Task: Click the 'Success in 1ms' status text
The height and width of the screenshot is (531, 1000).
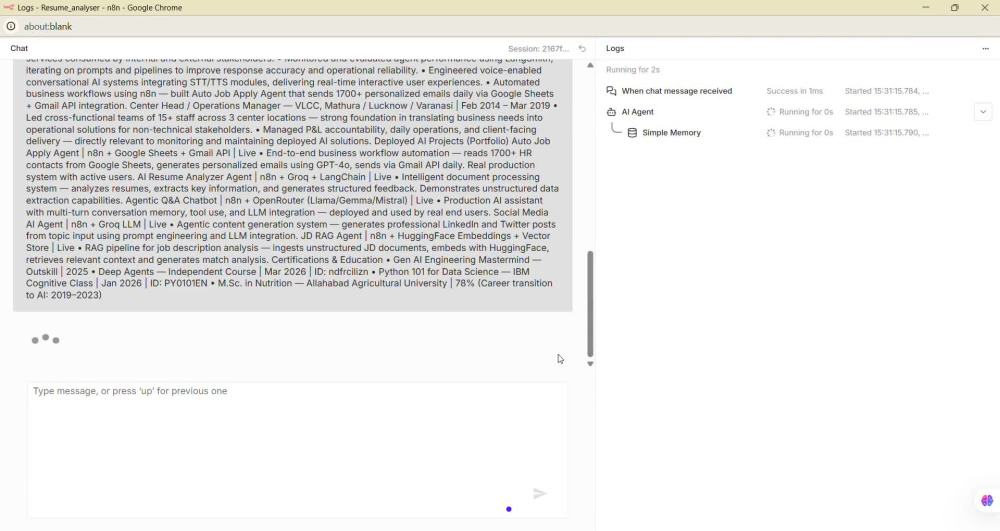Action: click(x=794, y=91)
